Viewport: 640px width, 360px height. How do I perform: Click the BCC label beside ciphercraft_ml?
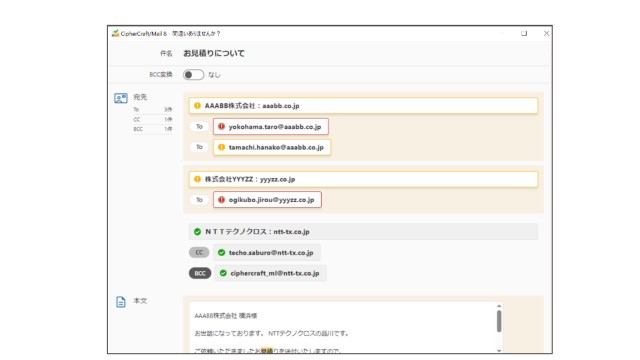tap(200, 273)
